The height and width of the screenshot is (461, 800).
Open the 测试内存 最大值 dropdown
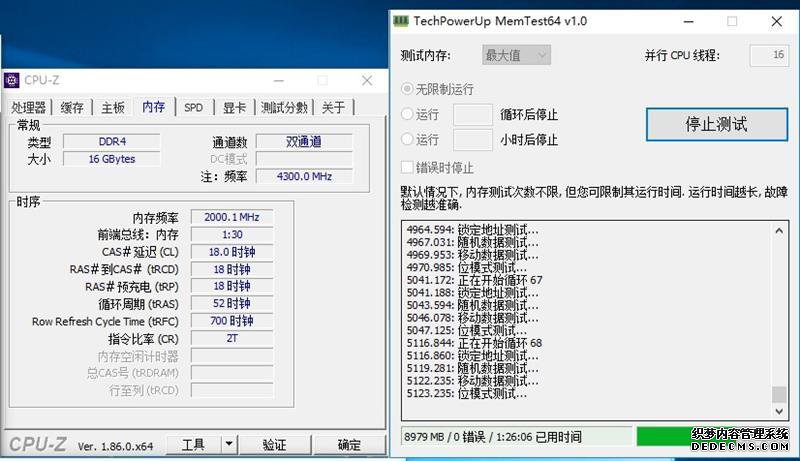516,55
